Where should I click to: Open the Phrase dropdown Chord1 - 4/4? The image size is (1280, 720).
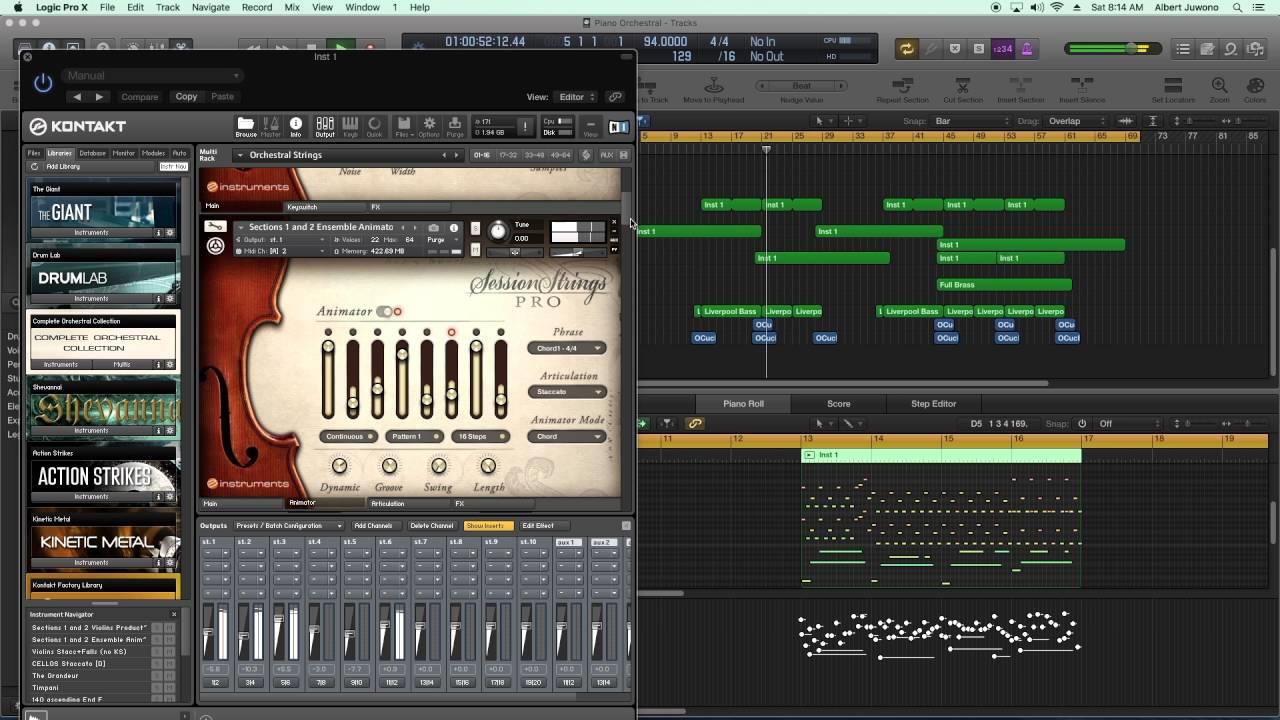tap(567, 348)
